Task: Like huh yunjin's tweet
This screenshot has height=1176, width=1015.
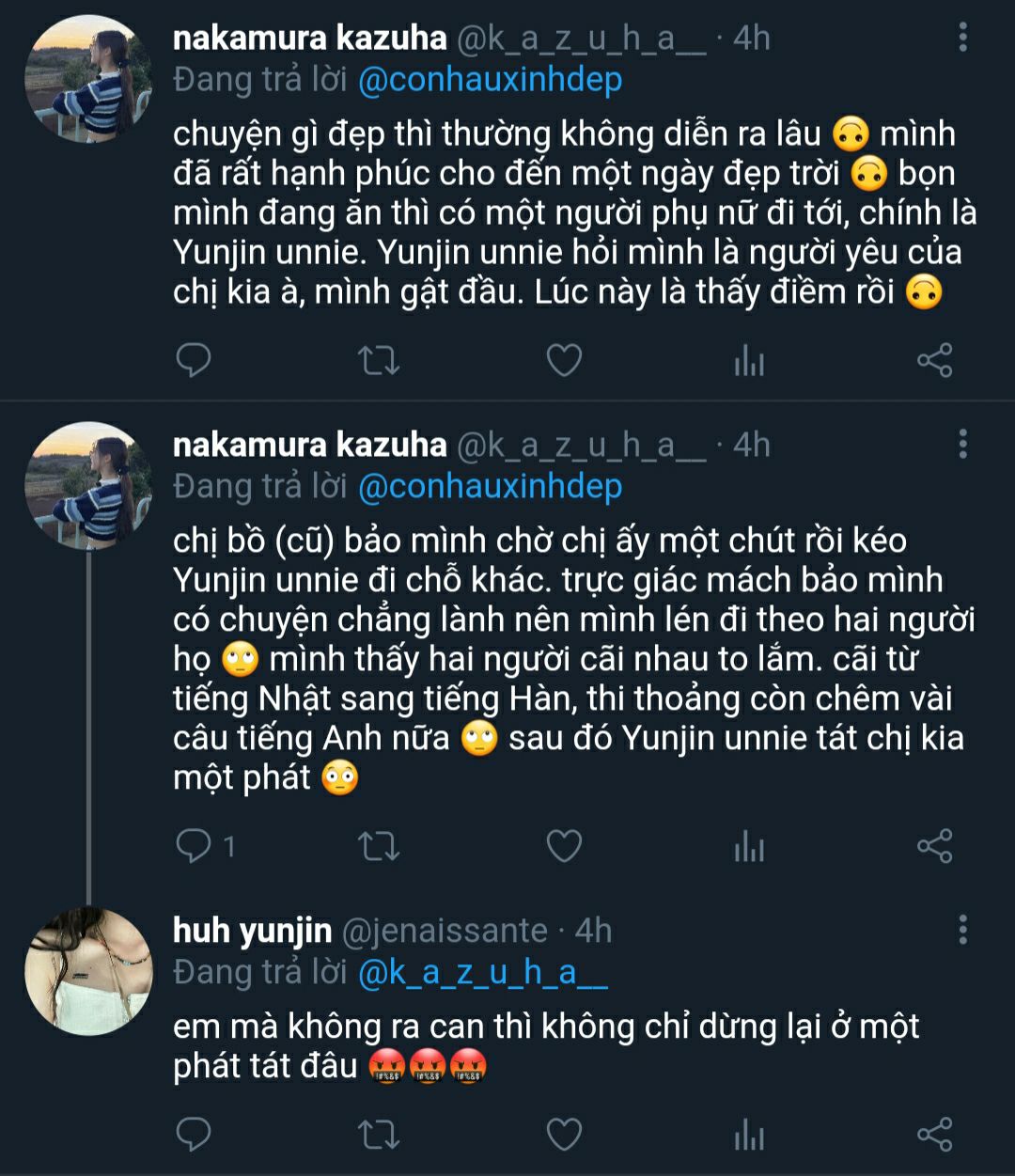Action: point(564,1135)
